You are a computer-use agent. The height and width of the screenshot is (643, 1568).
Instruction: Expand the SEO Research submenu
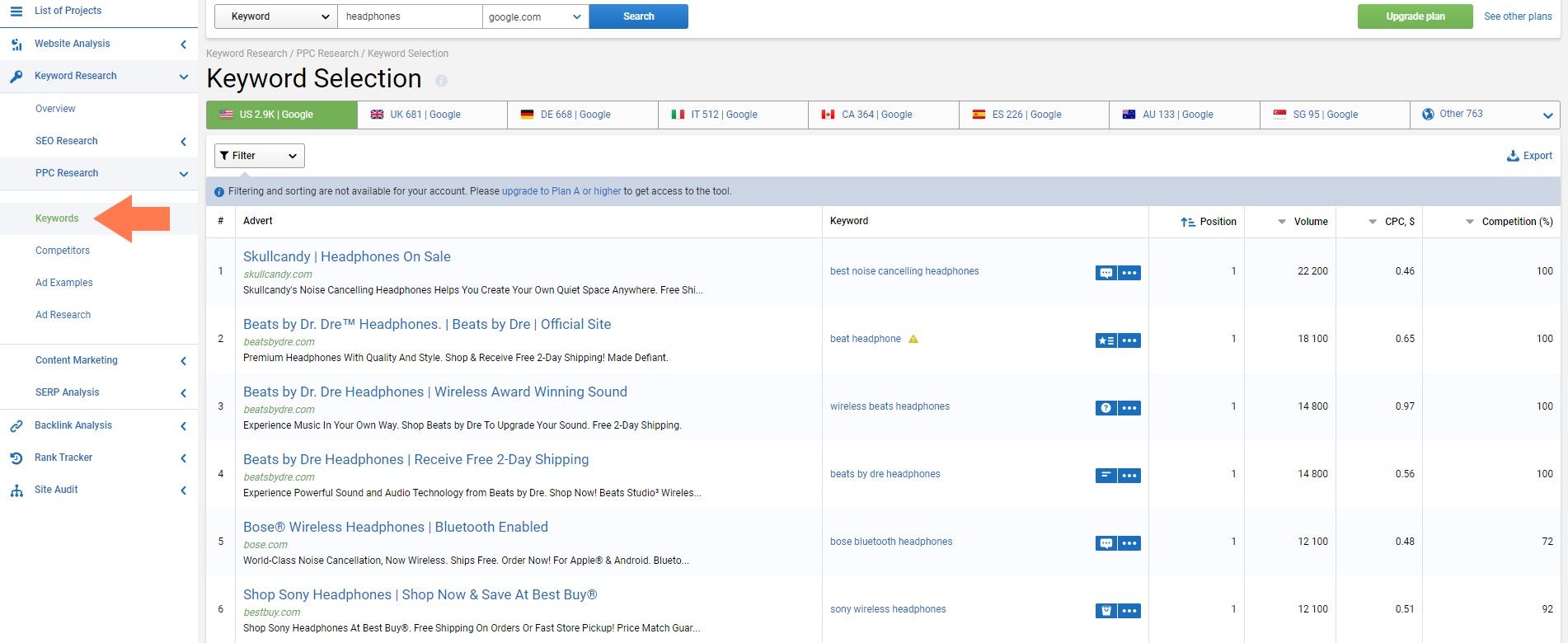pyautogui.click(x=183, y=142)
